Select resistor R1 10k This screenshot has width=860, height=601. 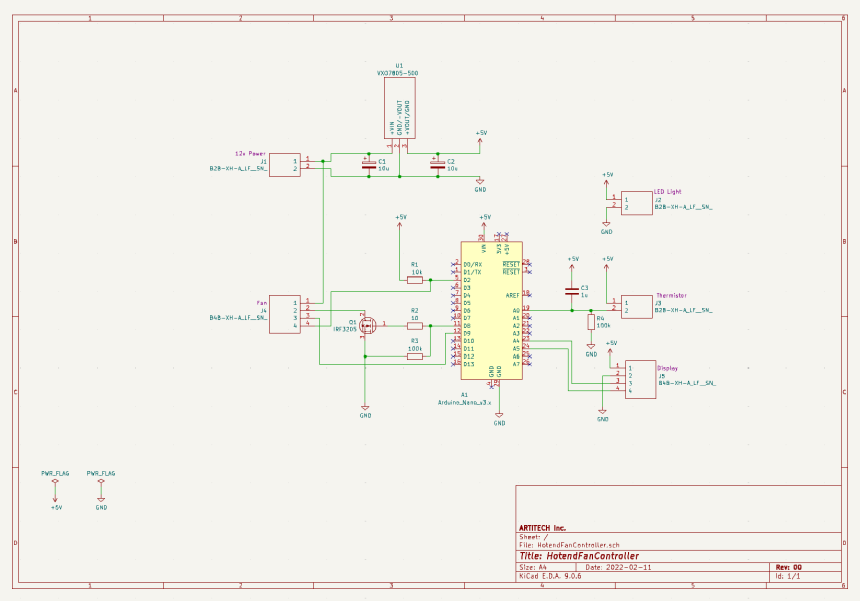coord(415,280)
